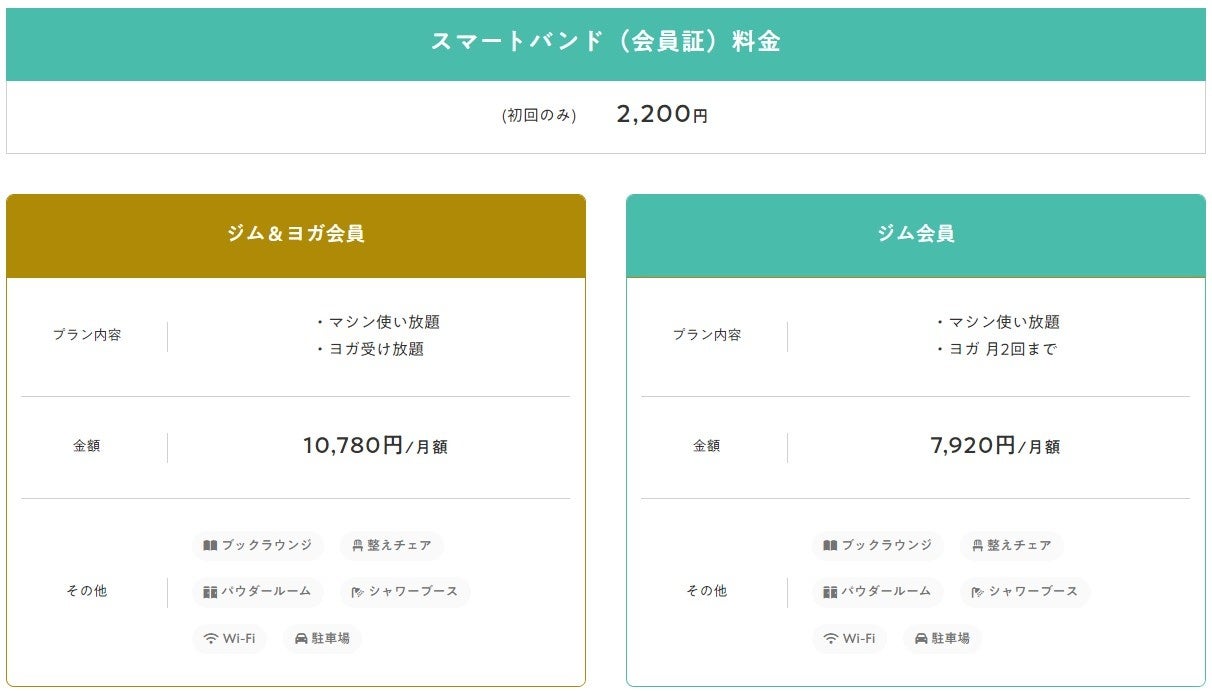Click the book icon in the ジム会員 card
The height and width of the screenshot is (691, 1212).
tap(830, 546)
